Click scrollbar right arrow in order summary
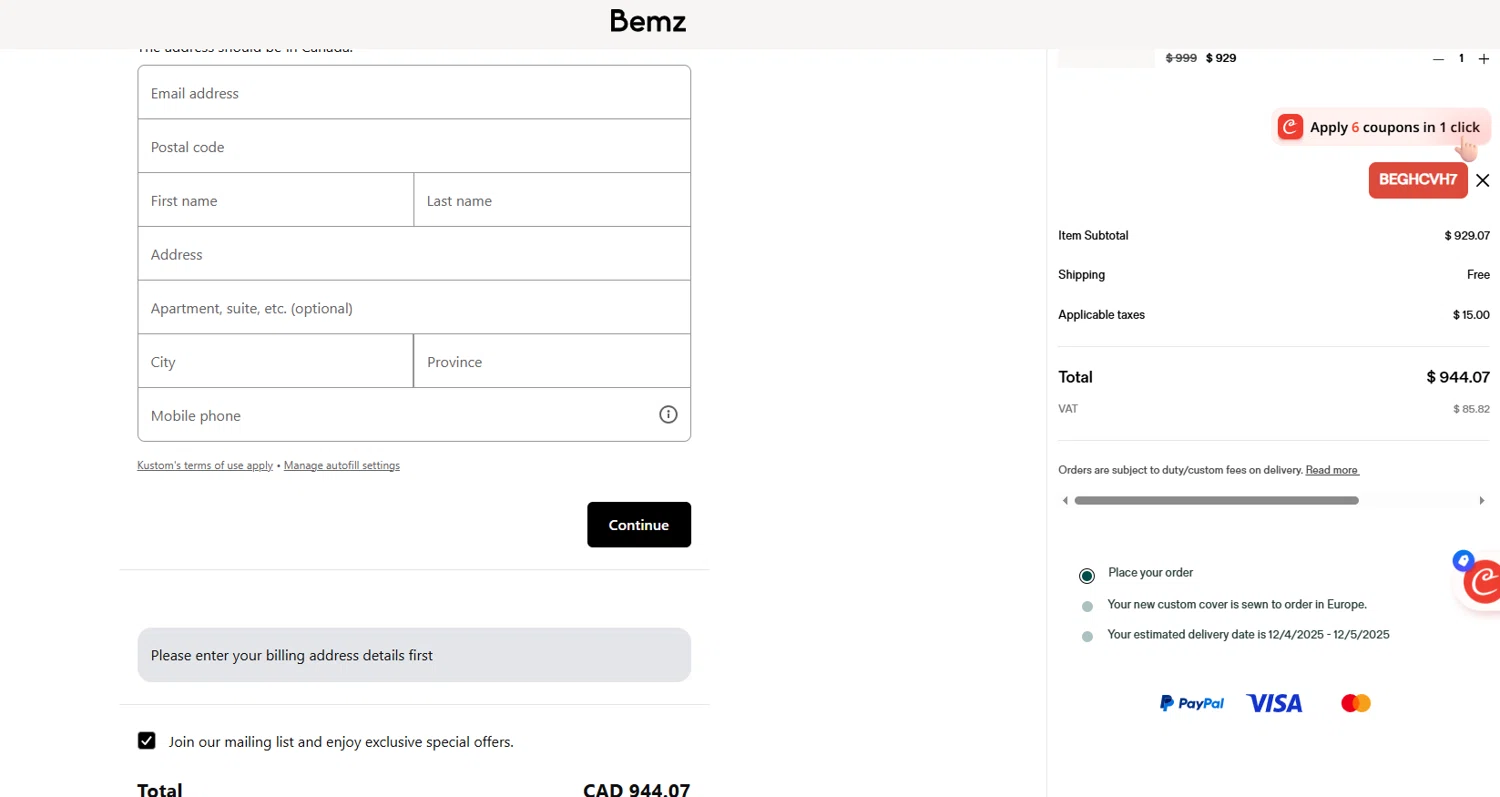Screen dimensions: 1500x797 pos(1482,500)
